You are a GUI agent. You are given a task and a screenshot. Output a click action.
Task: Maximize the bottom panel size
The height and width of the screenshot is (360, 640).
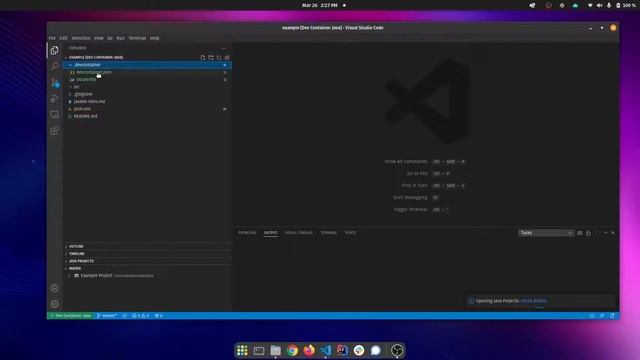605,233
